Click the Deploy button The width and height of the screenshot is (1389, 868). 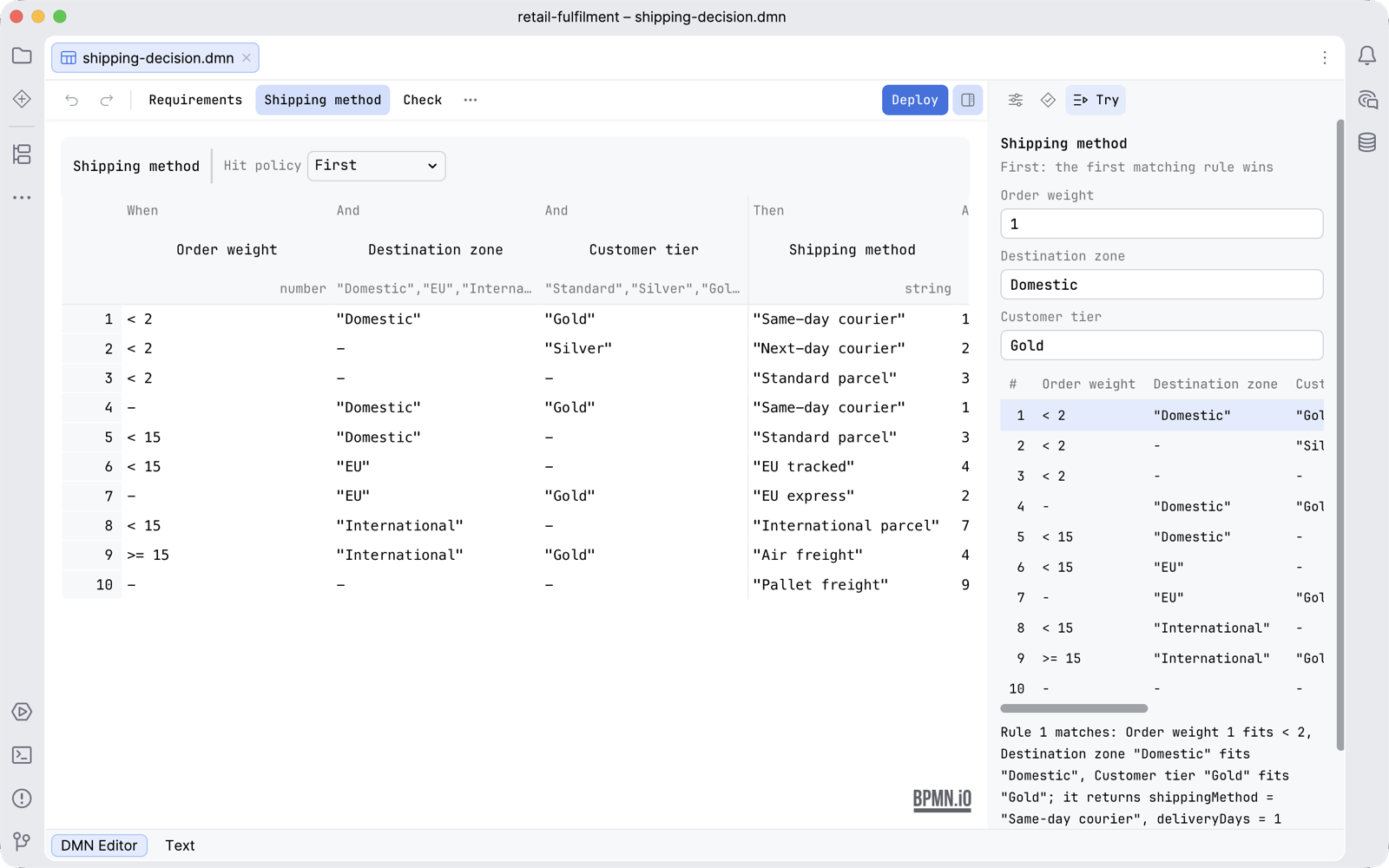[x=915, y=100]
